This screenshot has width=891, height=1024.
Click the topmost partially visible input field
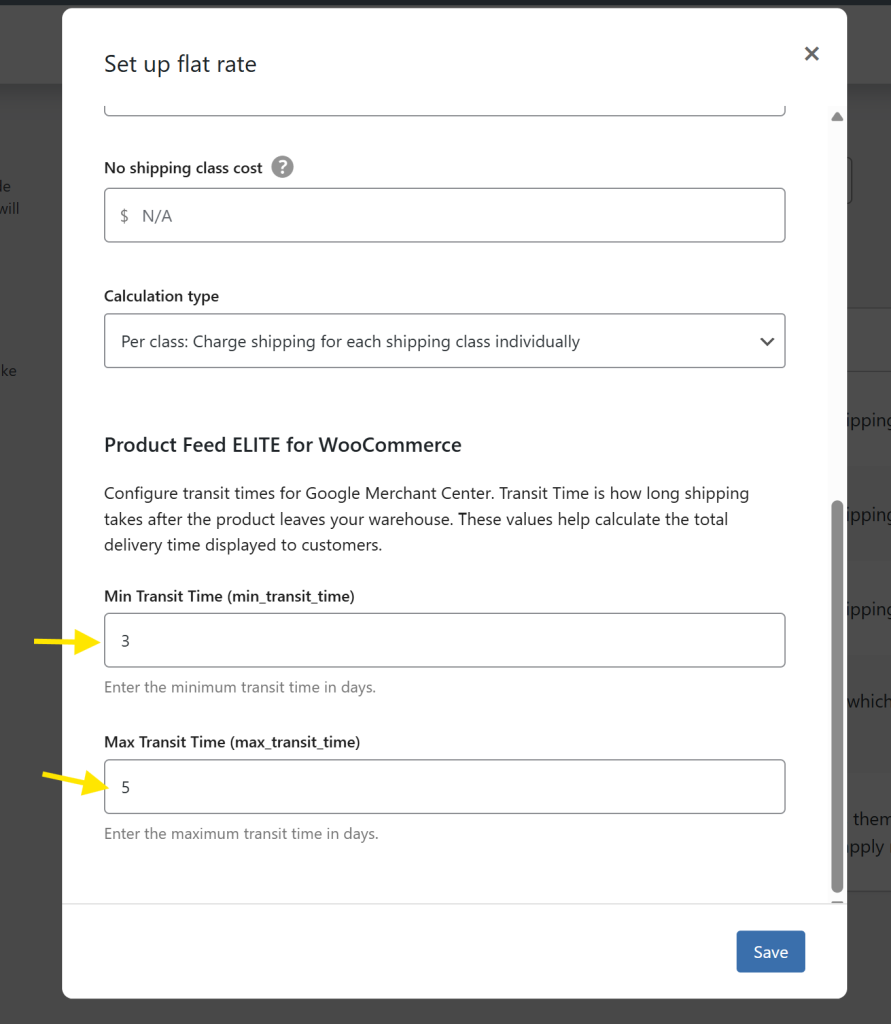point(444,108)
